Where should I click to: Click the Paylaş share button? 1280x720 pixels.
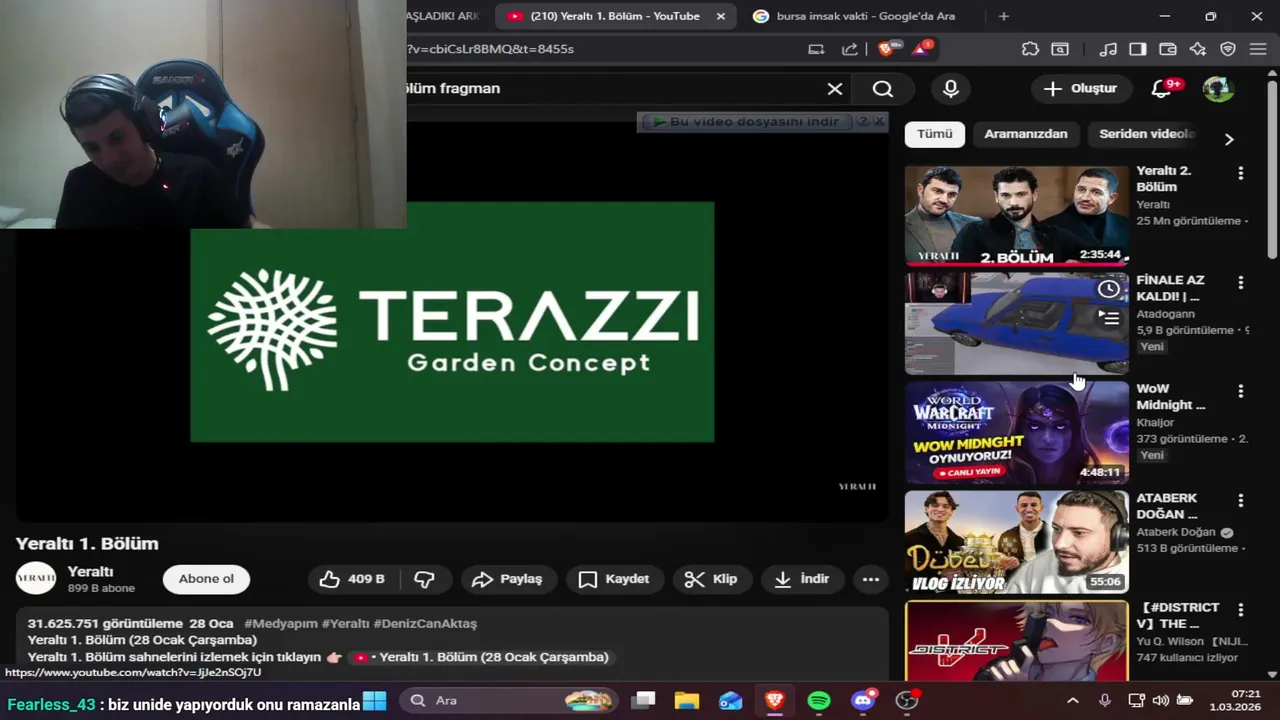[506, 579]
